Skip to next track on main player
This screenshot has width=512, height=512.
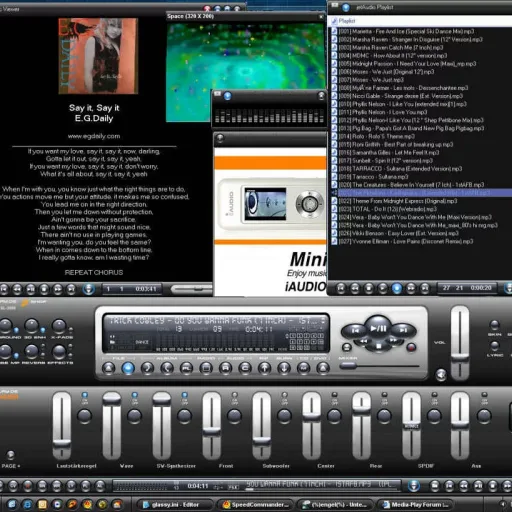(x=403, y=330)
